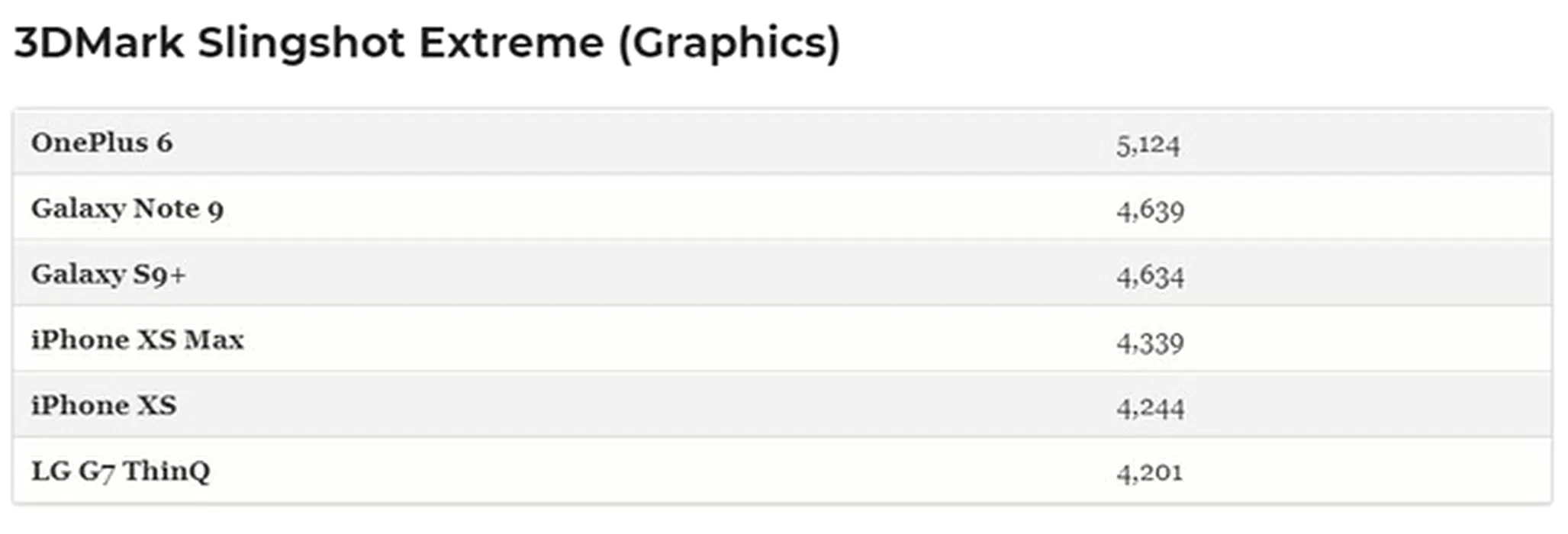The width and height of the screenshot is (1568, 534).
Task: Click the word Slingshot in the heading
Action: point(301,43)
